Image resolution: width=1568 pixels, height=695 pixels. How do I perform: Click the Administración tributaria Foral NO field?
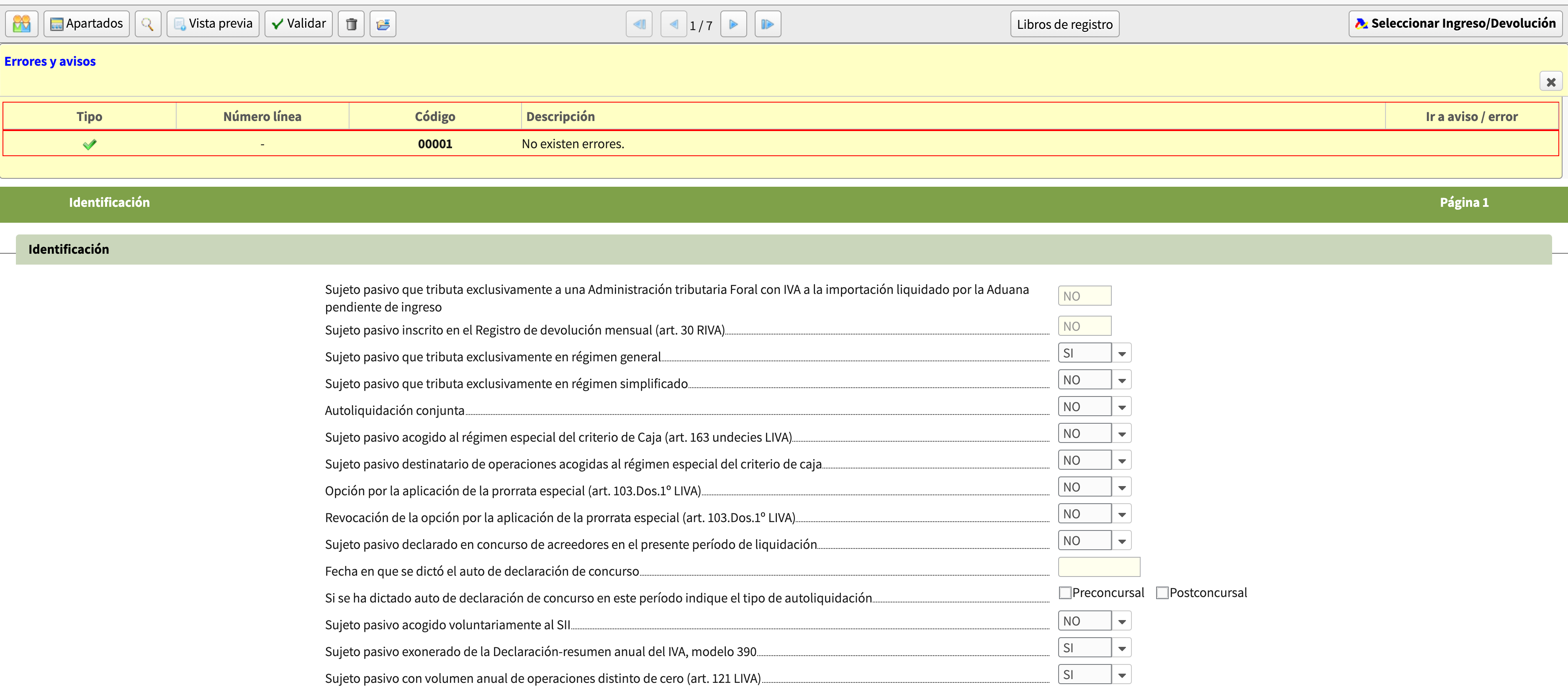click(x=1085, y=296)
